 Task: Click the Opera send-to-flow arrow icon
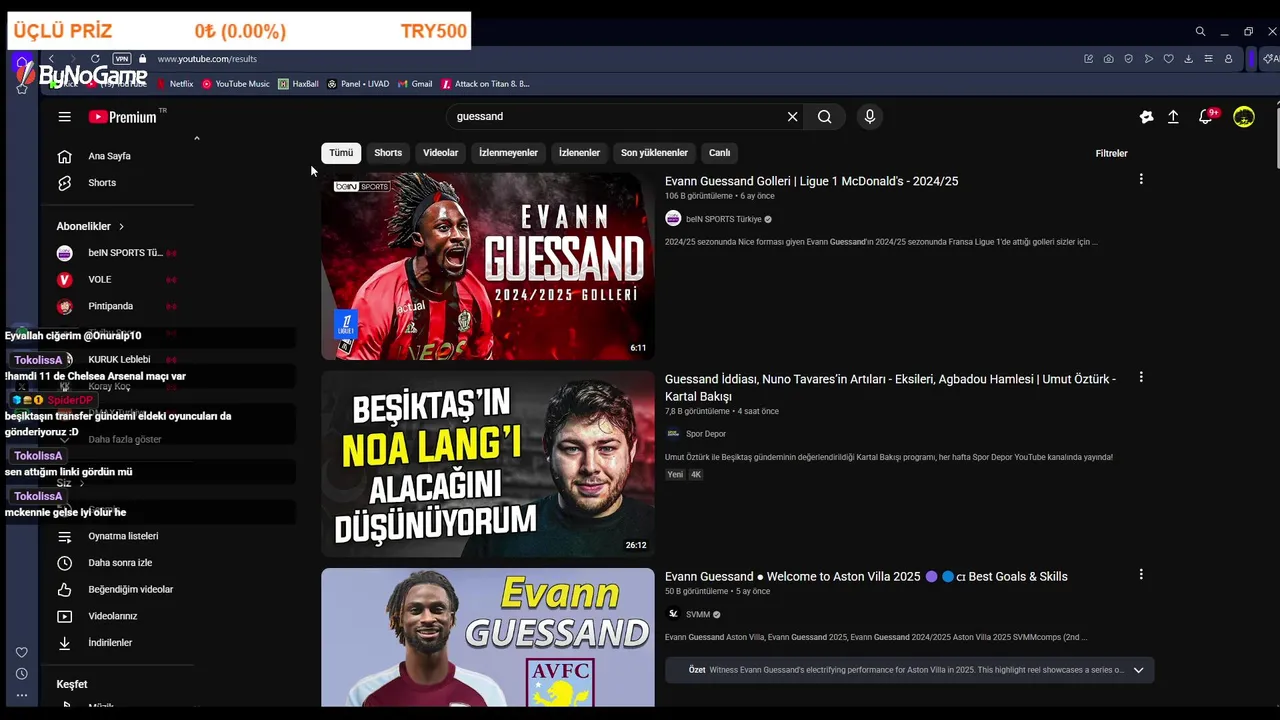(1148, 59)
